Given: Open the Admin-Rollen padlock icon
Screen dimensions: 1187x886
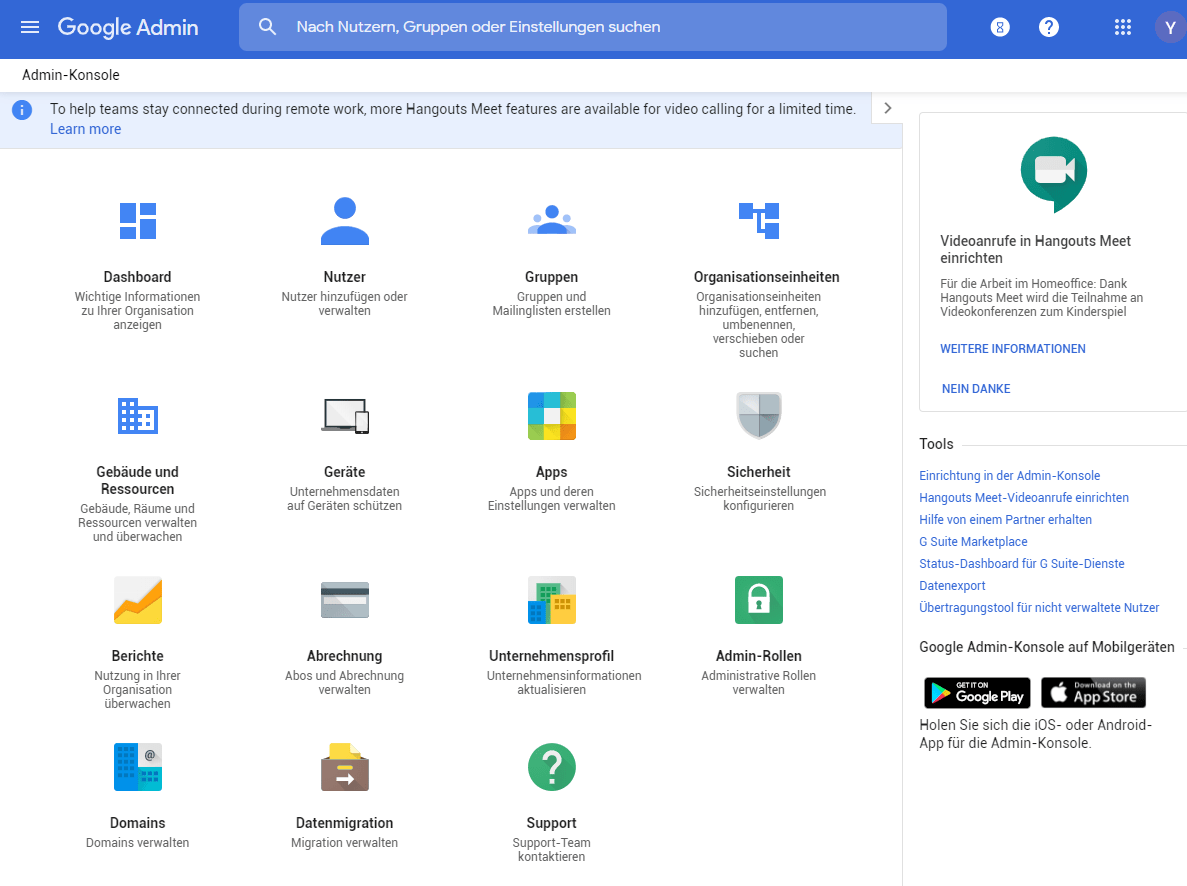Looking at the screenshot, I should click(x=759, y=600).
